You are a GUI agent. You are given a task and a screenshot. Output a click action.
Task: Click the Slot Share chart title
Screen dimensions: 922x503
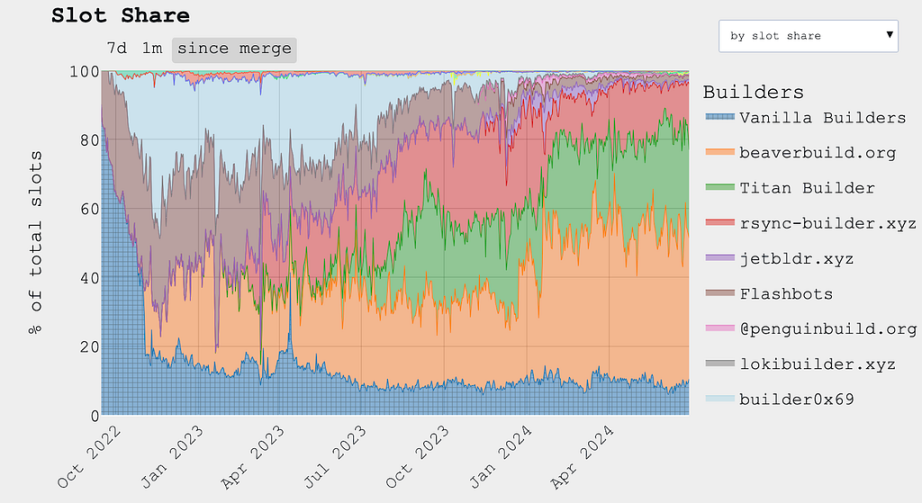(x=121, y=15)
